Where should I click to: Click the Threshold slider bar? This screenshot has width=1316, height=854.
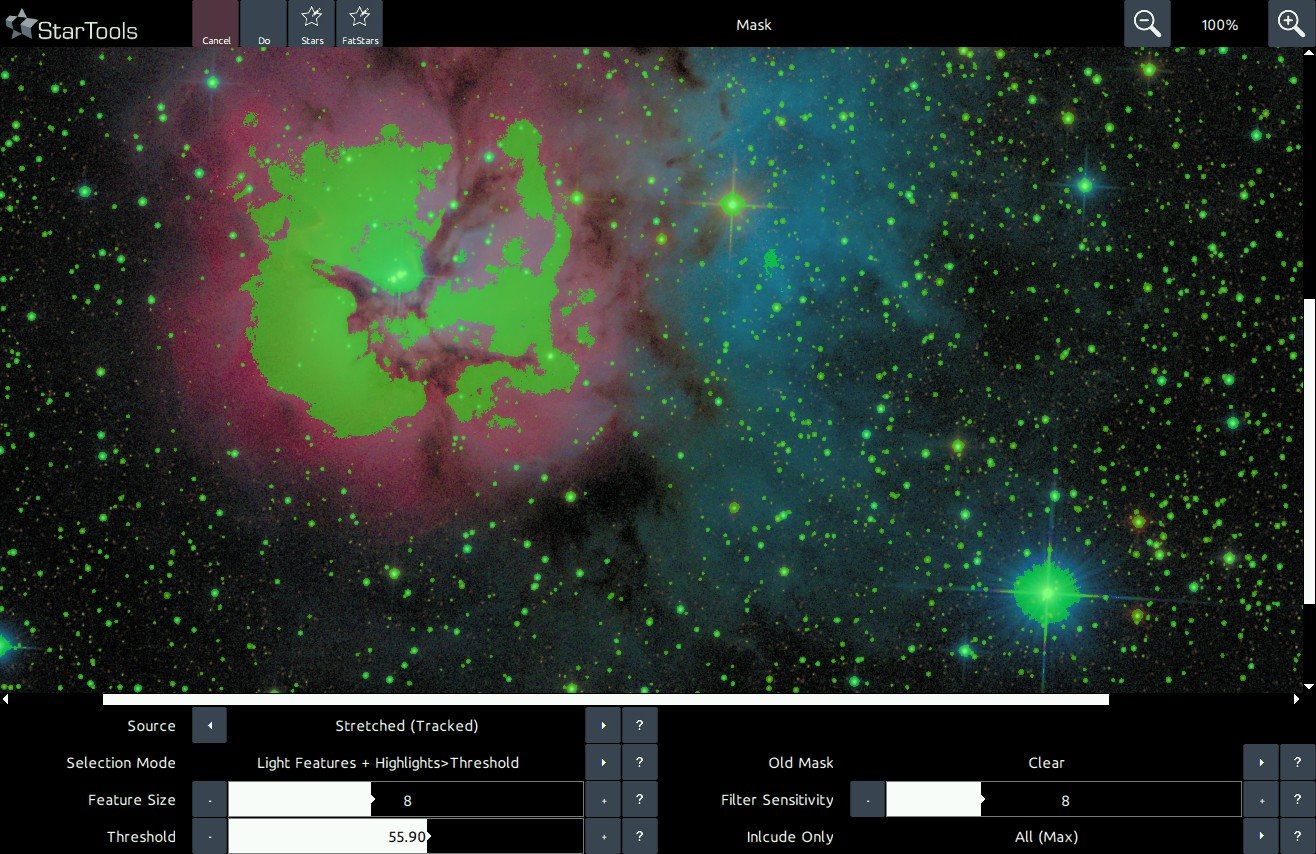[405, 837]
